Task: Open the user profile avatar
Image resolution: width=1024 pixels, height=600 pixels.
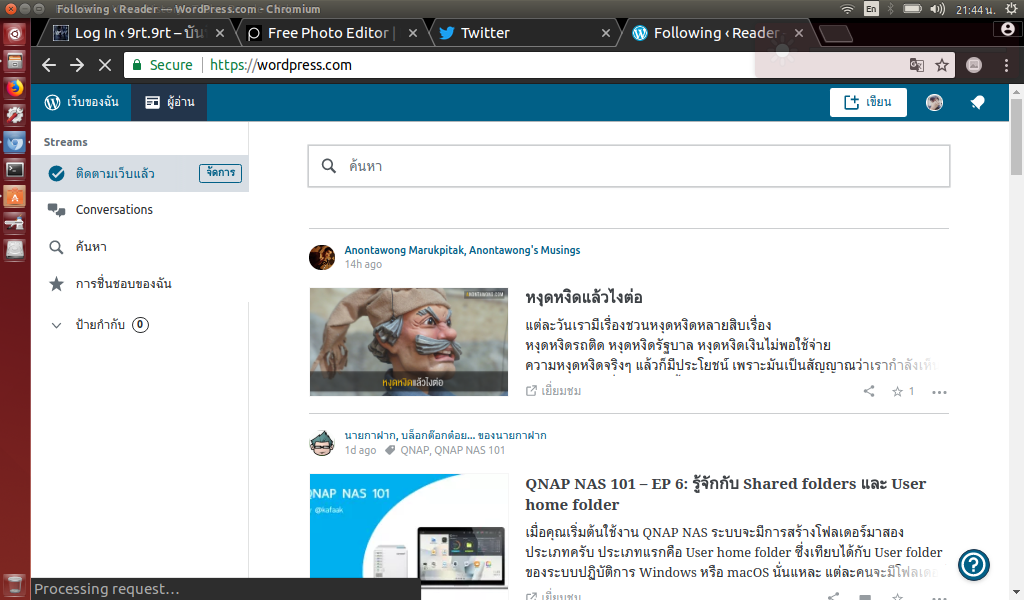Action: pyautogui.click(x=935, y=103)
